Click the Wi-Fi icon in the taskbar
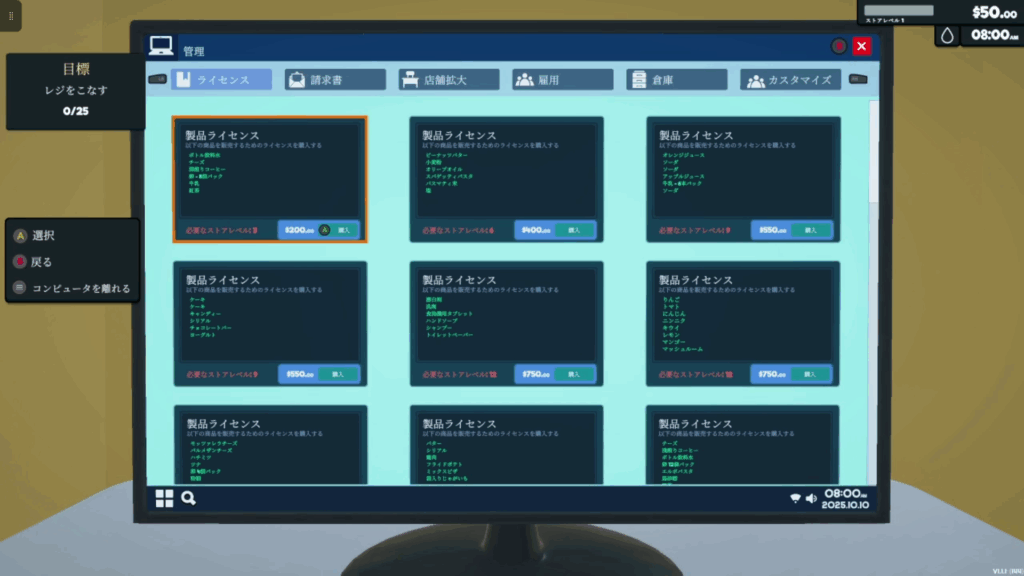This screenshot has height=576, width=1024. pos(795,498)
